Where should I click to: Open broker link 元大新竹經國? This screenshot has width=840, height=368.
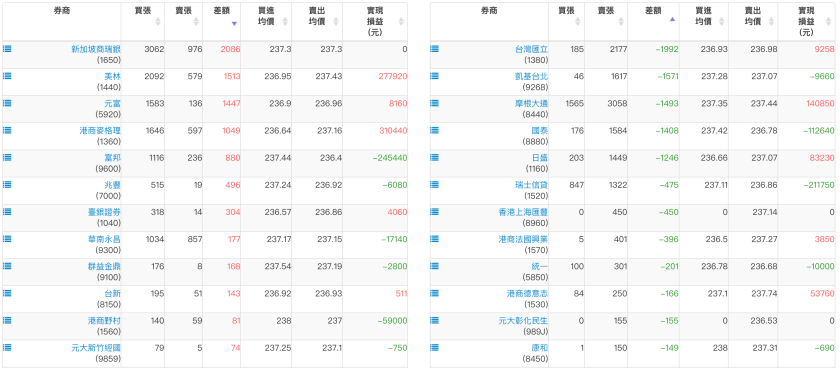(x=96, y=348)
